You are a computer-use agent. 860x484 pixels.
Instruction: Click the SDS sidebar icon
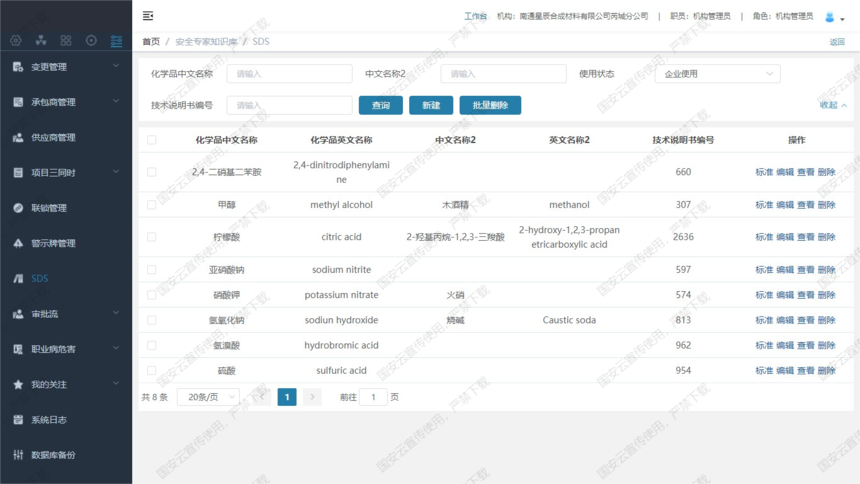tap(18, 278)
